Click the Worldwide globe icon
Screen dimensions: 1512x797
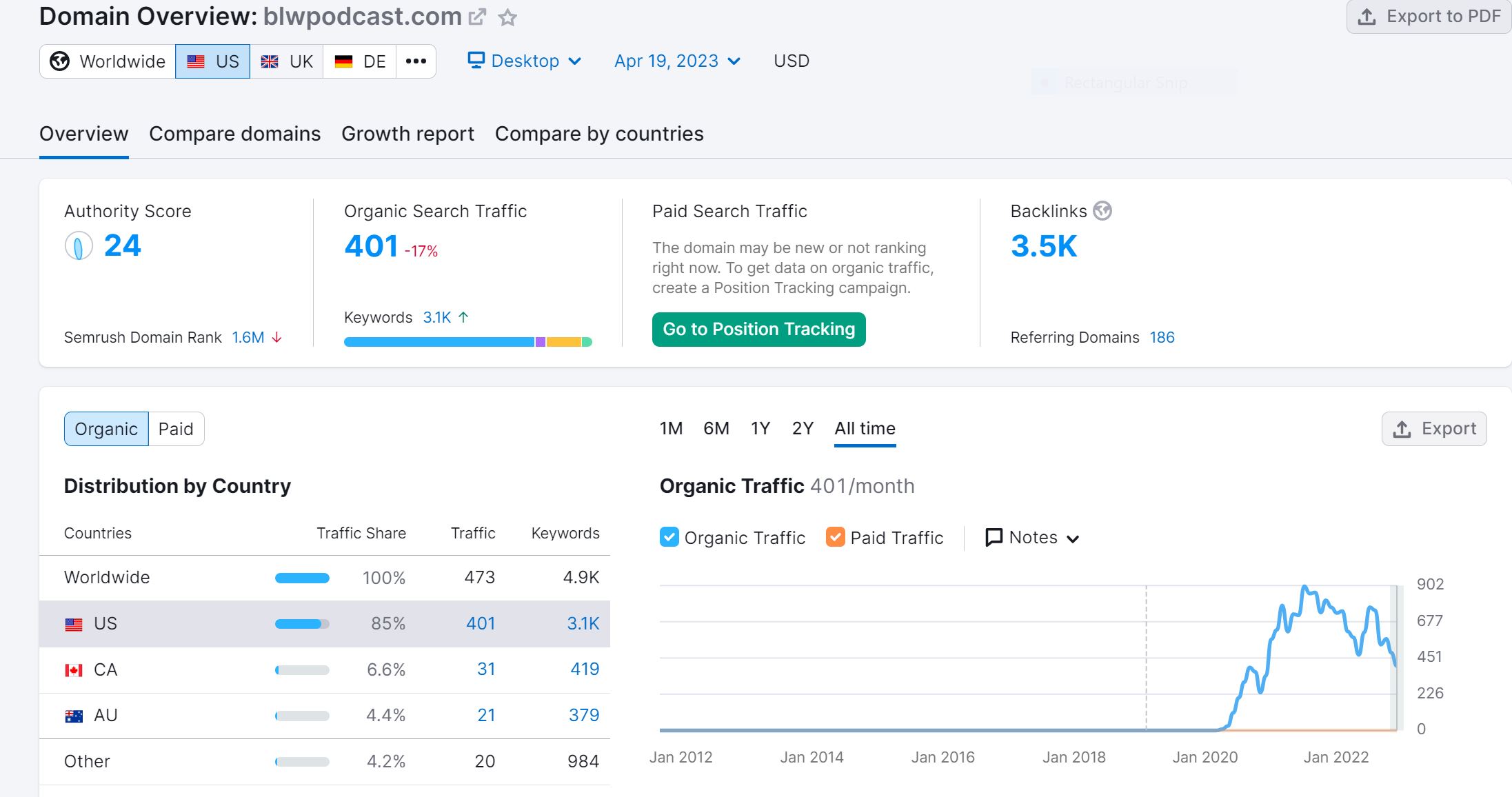(x=60, y=61)
